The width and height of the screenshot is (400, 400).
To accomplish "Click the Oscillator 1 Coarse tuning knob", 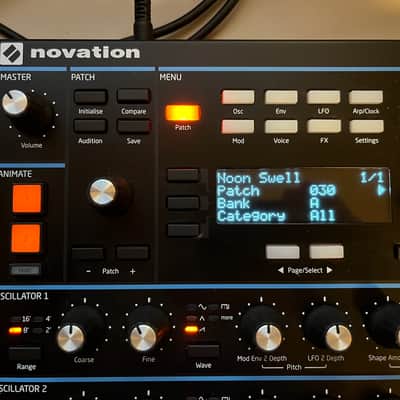I will [x=71, y=339].
